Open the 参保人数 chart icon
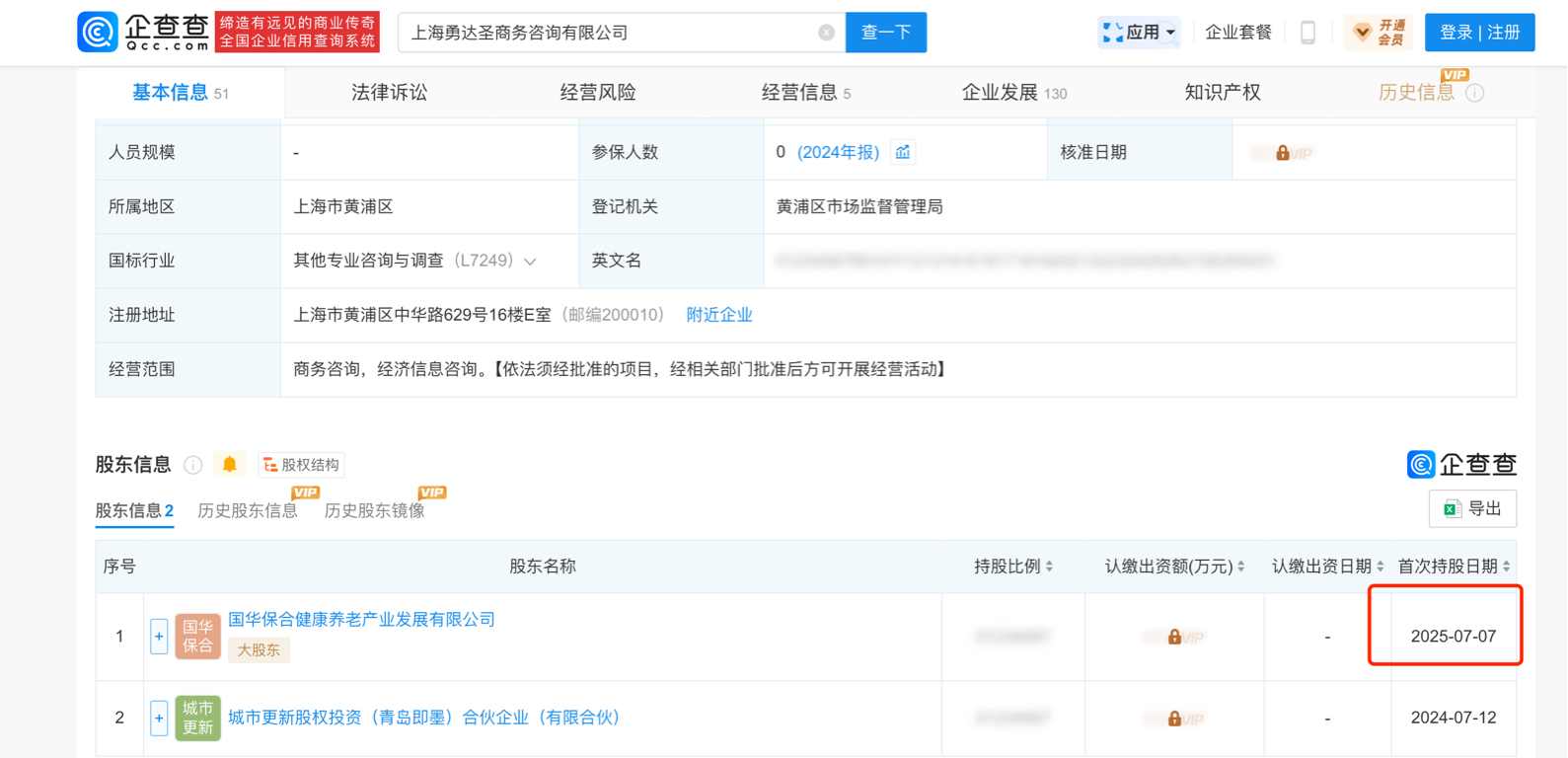 pyautogui.click(x=902, y=152)
